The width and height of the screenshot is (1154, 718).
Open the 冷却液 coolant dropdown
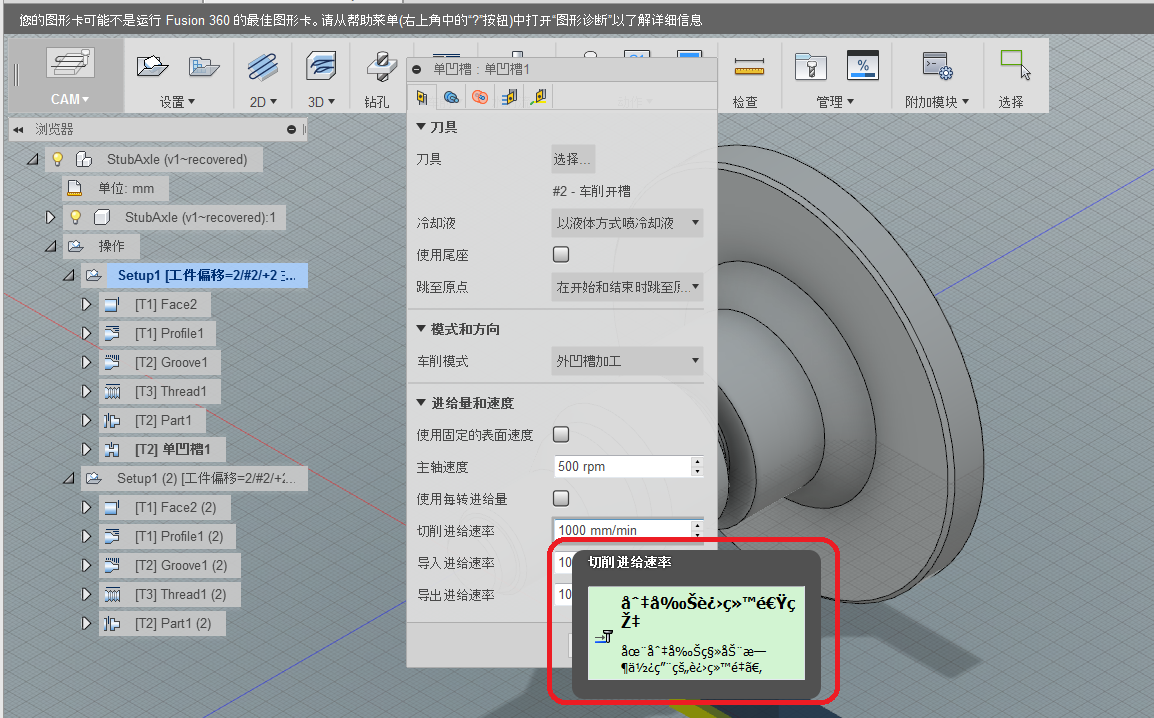point(627,223)
